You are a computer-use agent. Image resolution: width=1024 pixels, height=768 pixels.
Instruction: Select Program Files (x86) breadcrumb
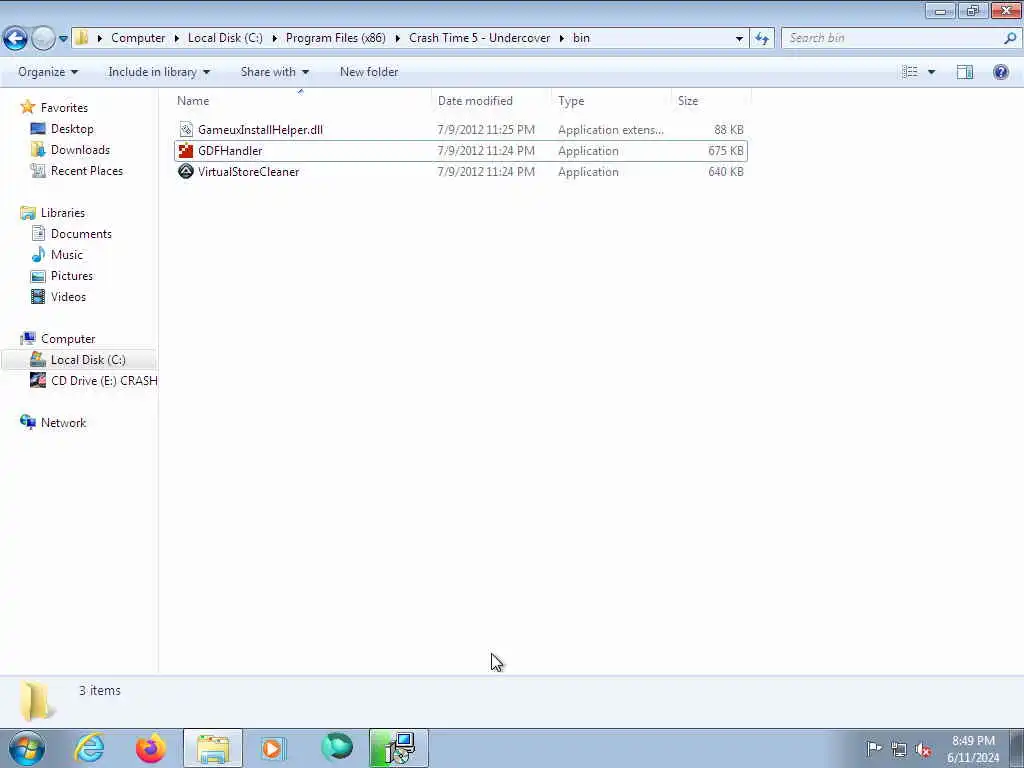click(x=336, y=38)
